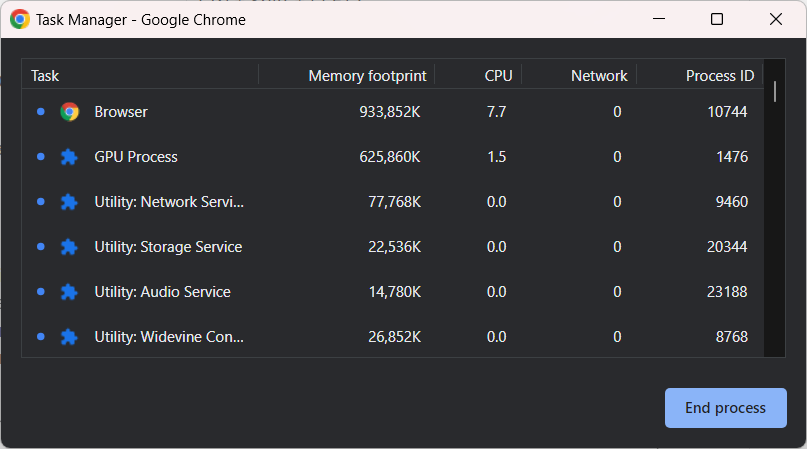Click the Chrome logo in the title bar

pyautogui.click(x=20, y=19)
